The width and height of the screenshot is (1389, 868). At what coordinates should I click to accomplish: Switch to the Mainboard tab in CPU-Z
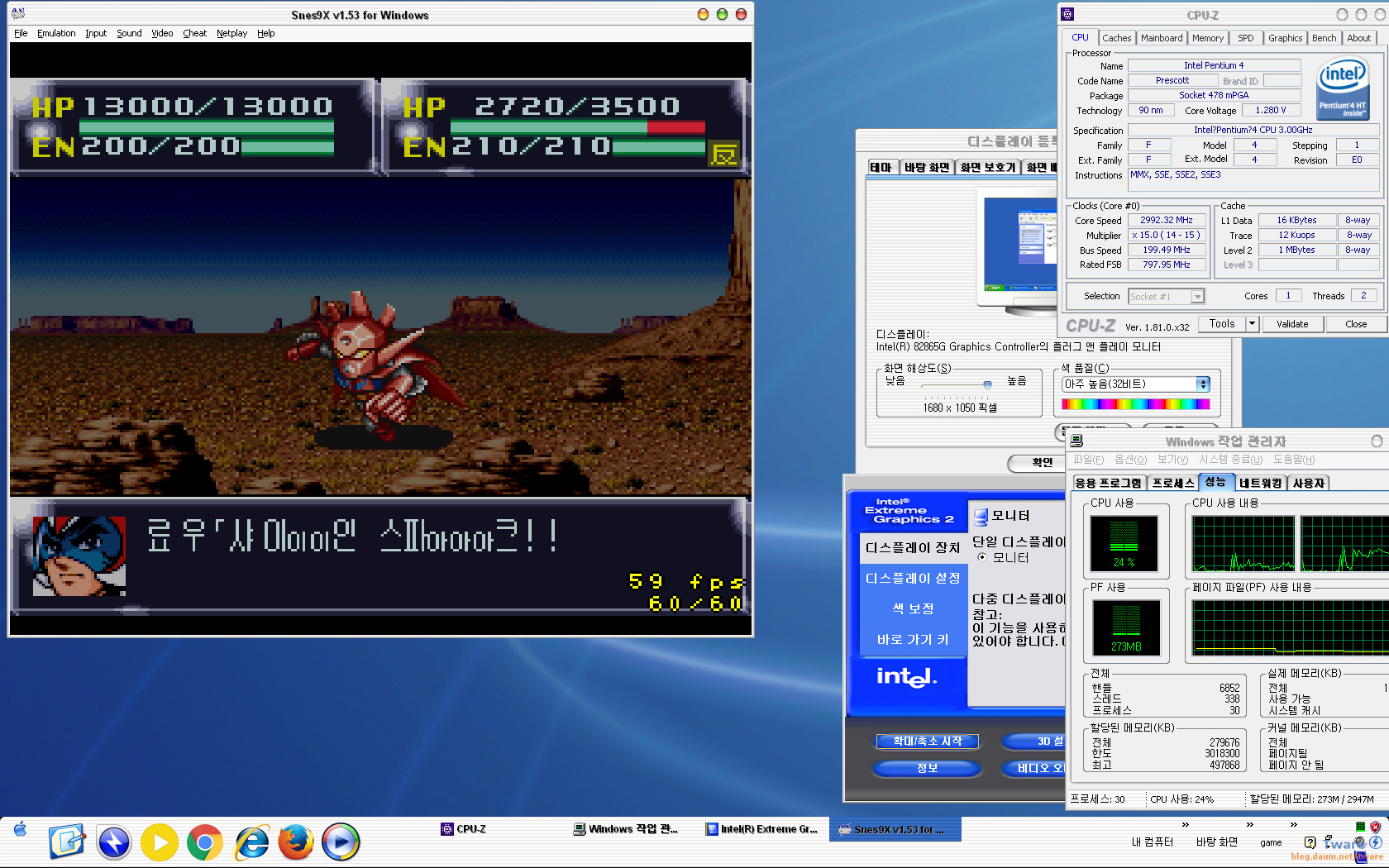(x=1162, y=38)
